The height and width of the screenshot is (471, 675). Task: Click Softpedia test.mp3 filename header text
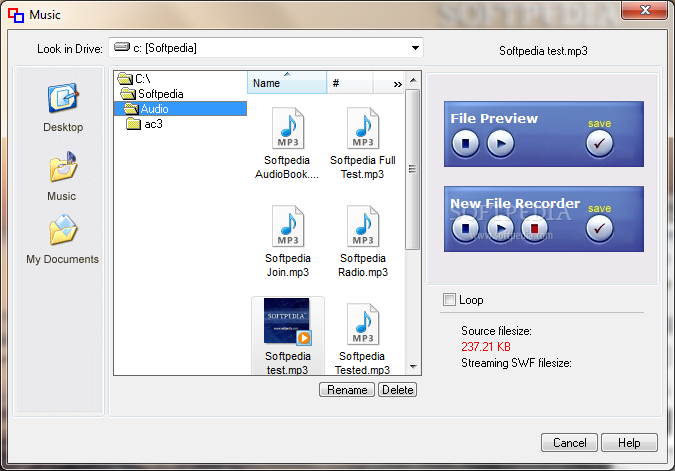[x=543, y=51]
